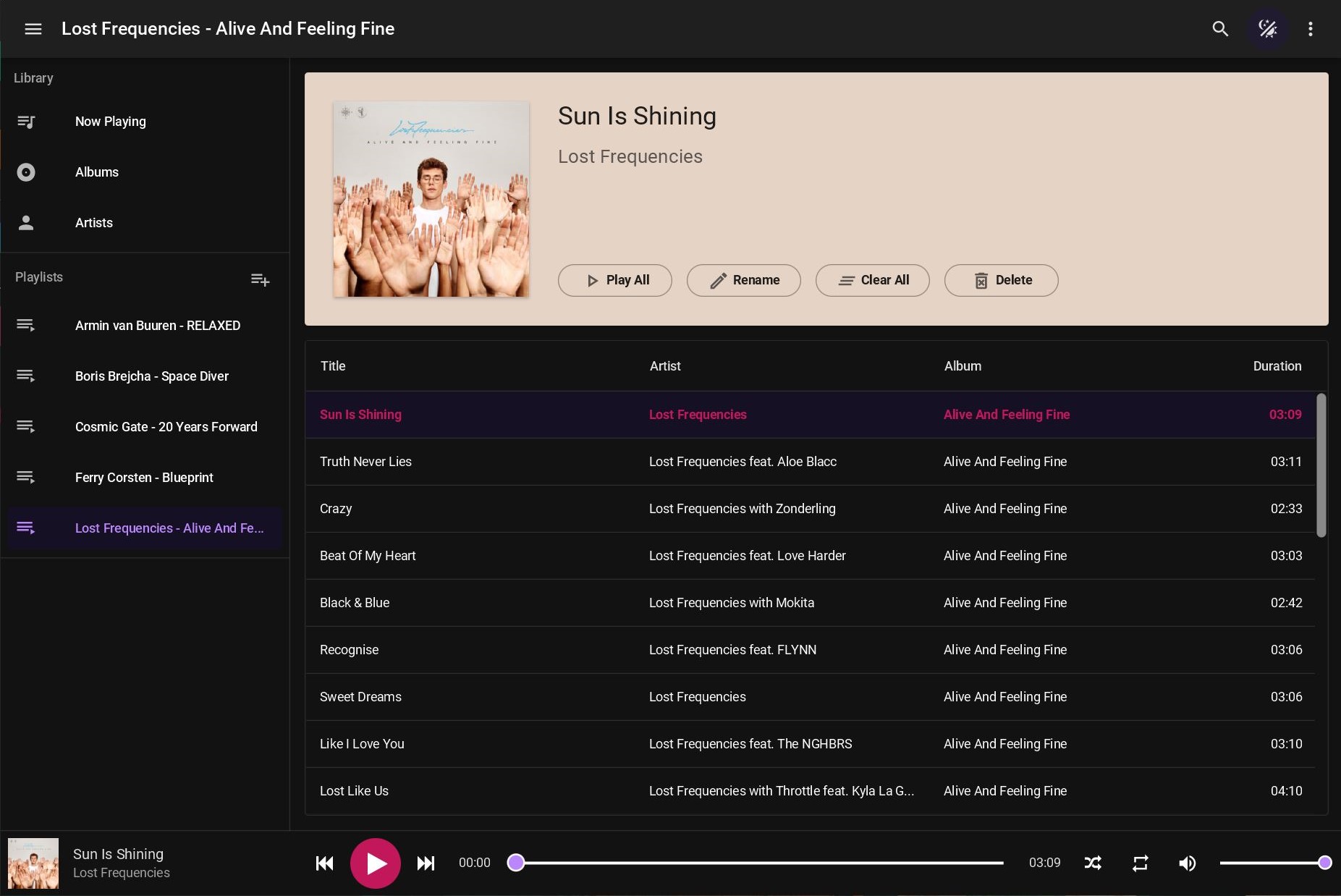Select the Truth Never Lies track
Viewport: 1341px width, 896px height.
[810, 462]
